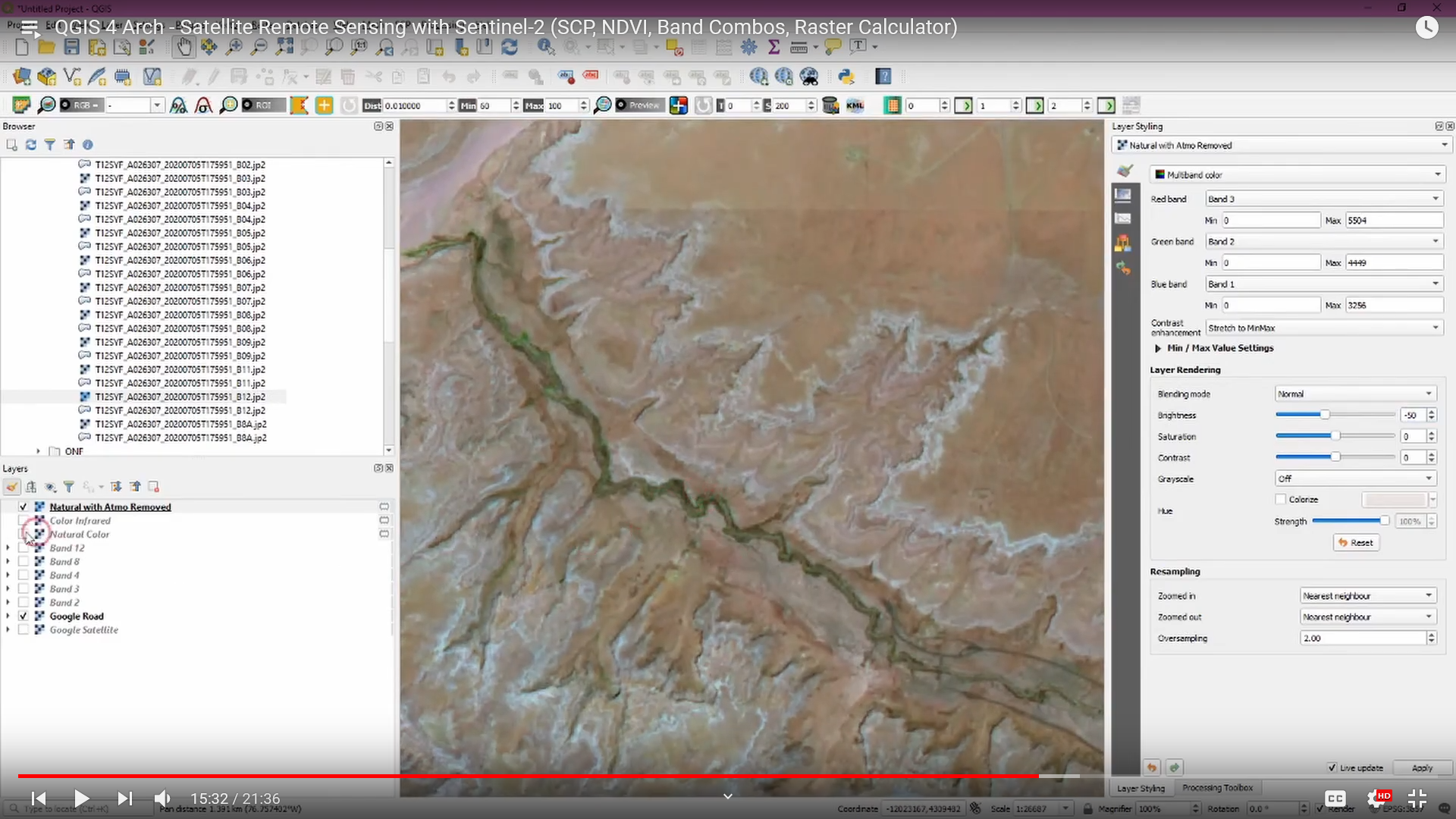Switch to the Processing Toolbox tab

pyautogui.click(x=1218, y=787)
